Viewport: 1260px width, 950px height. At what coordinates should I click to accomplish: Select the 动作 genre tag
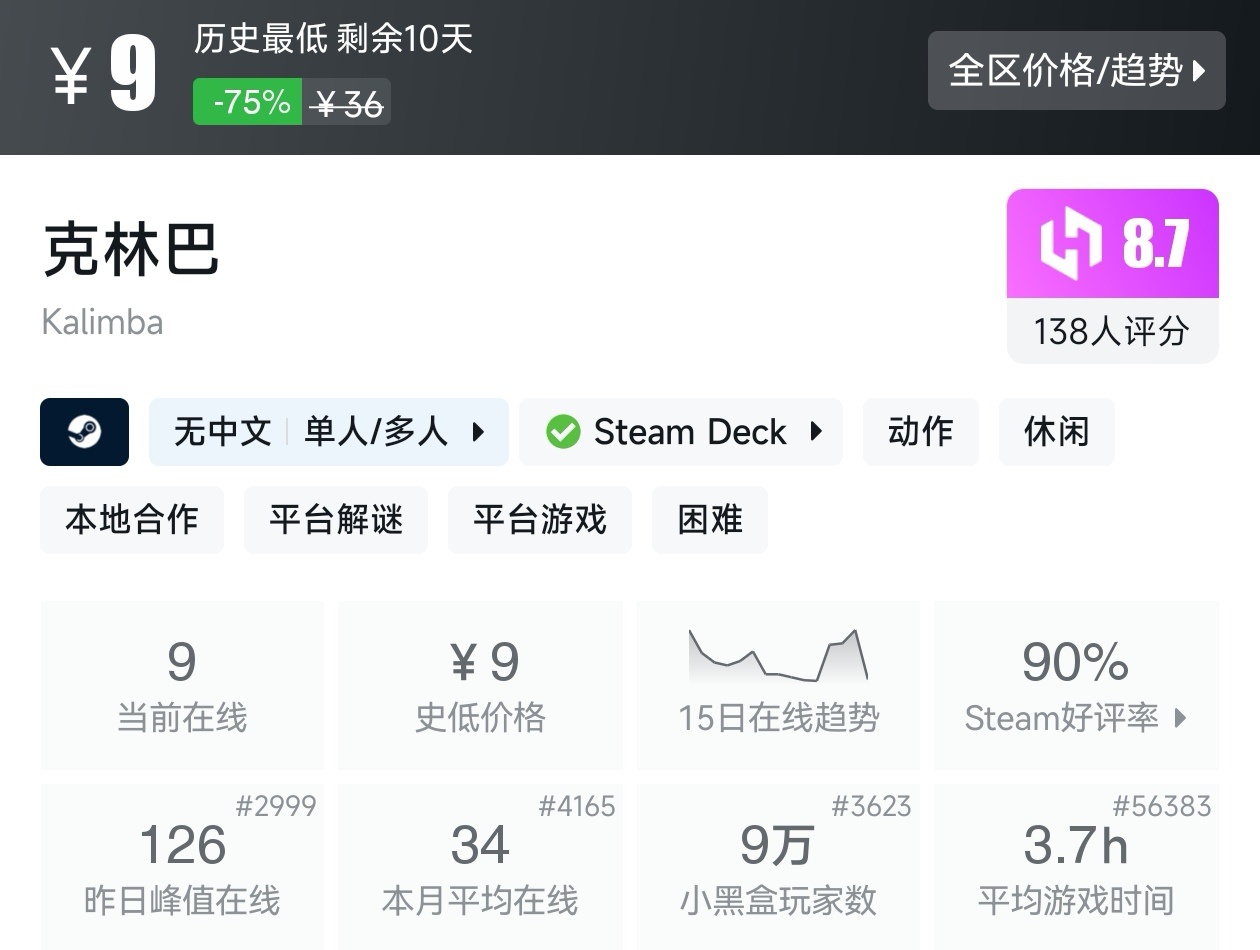pos(920,432)
